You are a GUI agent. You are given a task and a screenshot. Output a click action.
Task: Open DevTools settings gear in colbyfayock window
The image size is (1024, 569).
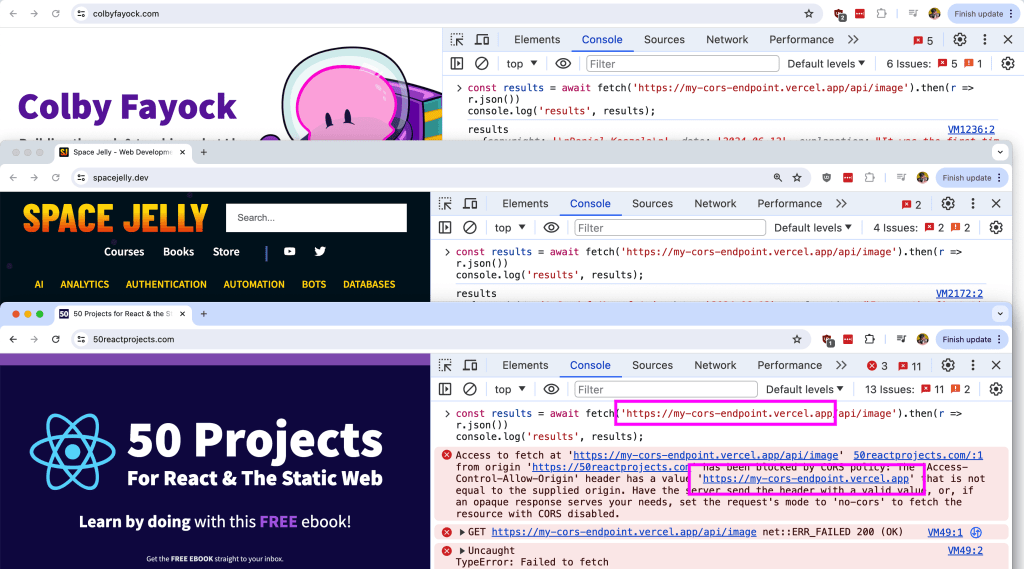(x=960, y=40)
